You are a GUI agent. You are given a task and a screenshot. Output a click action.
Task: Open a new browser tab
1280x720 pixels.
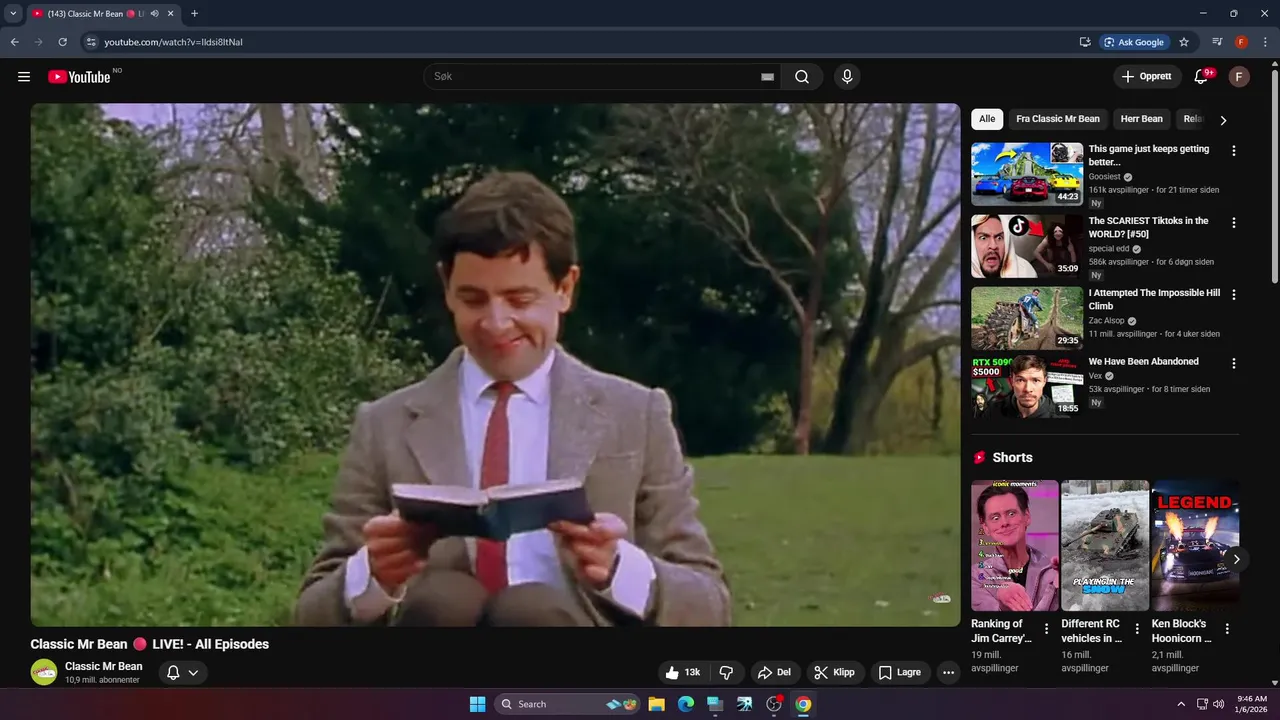click(194, 14)
